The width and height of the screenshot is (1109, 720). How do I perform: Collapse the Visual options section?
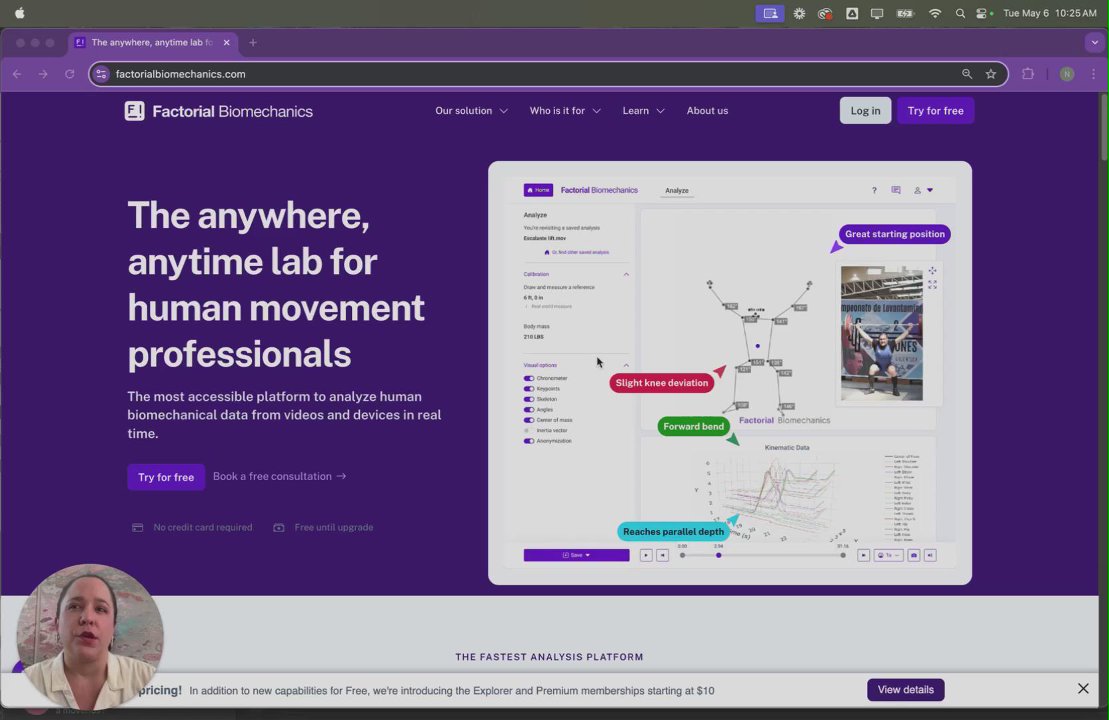(x=626, y=366)
